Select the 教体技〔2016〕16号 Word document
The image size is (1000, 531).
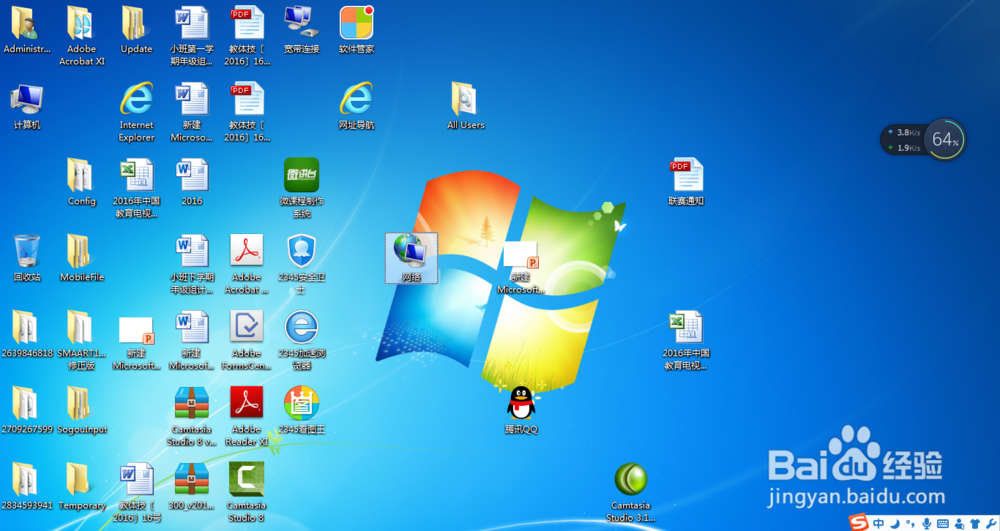click(136, 491)
